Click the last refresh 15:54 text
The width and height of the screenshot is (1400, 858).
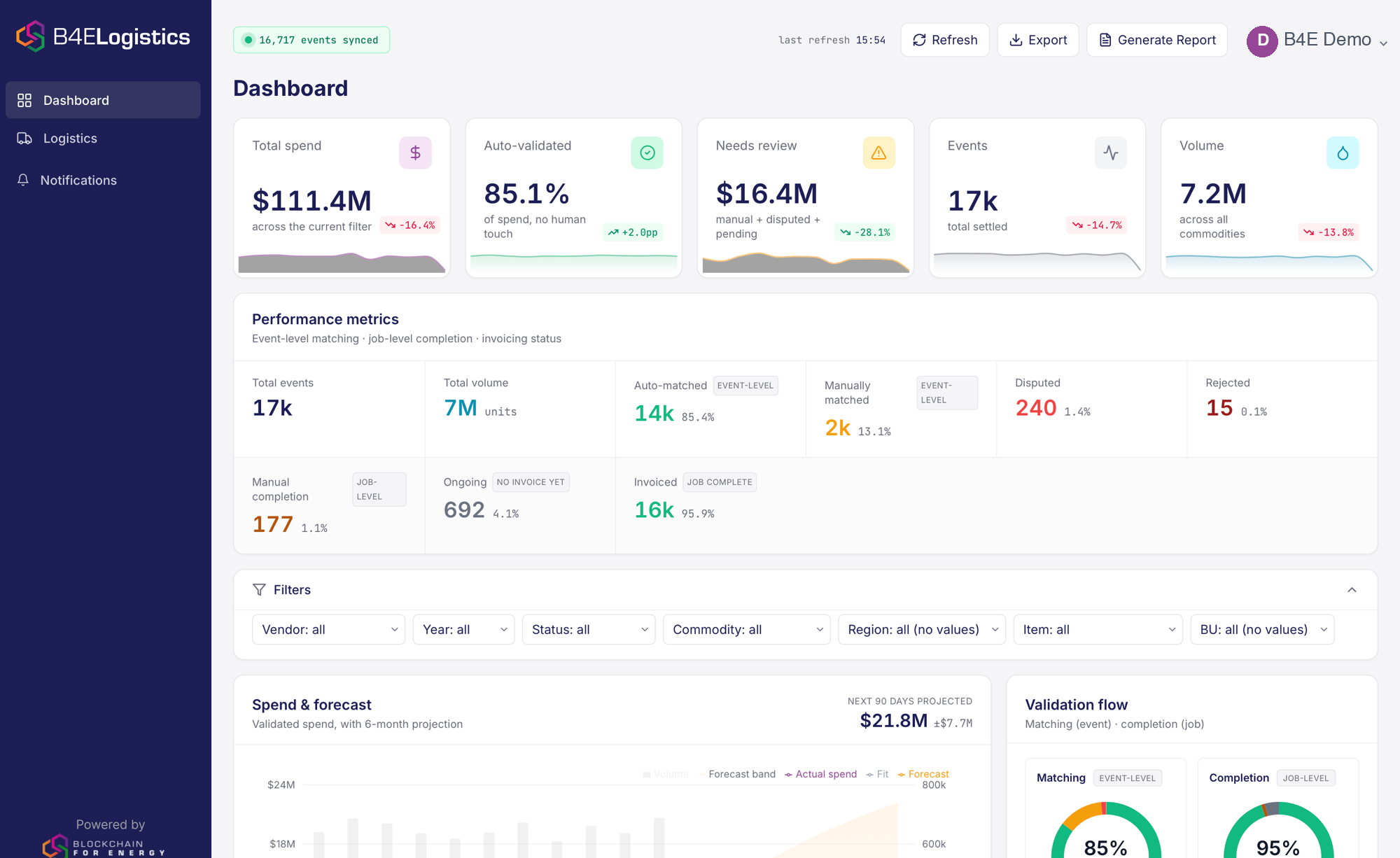click(x=832, y=40)
